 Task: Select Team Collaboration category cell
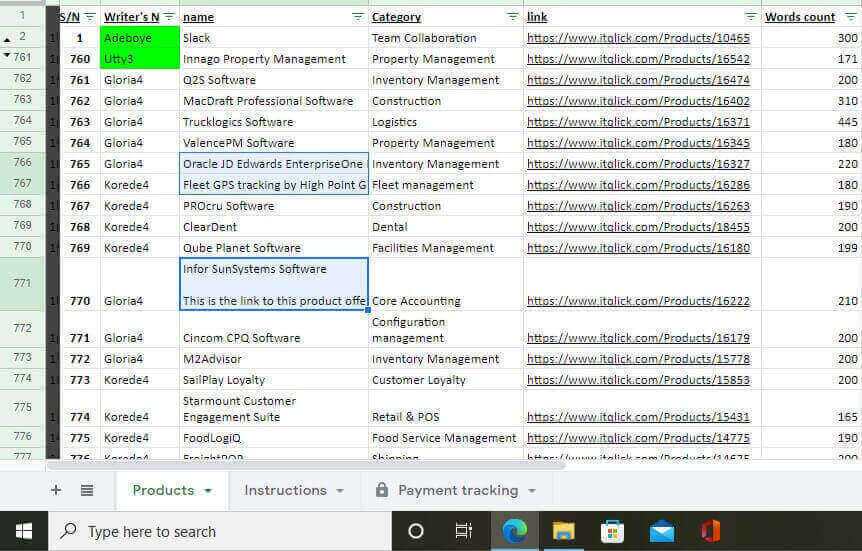[446, 38]
